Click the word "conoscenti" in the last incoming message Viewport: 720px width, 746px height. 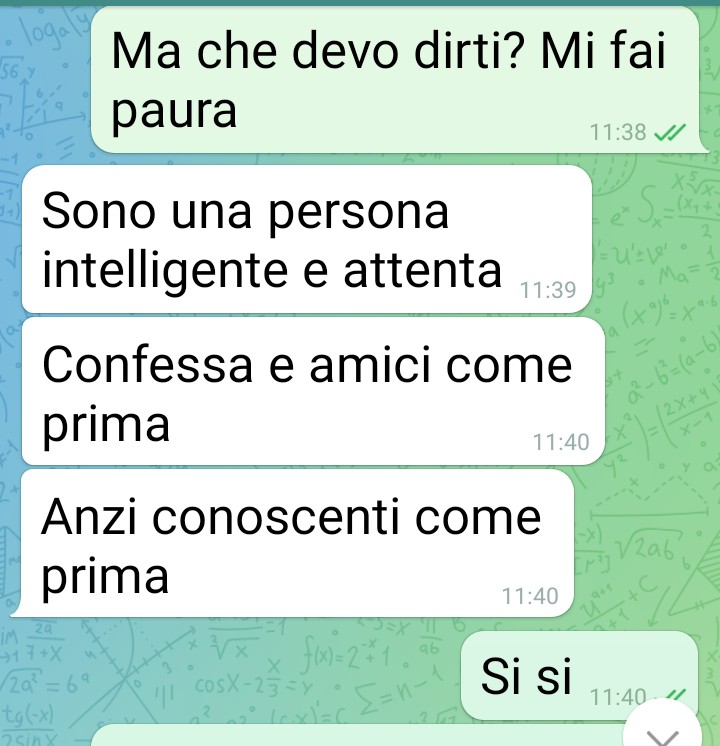click(275, 518)
